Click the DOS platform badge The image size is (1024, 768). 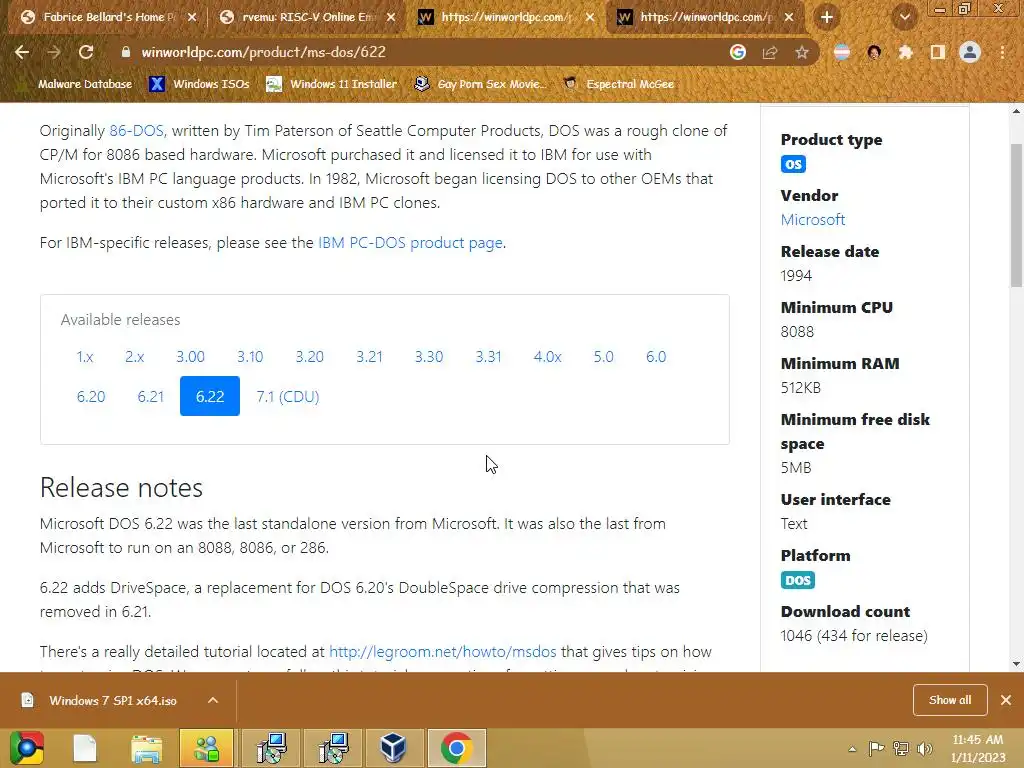797,580
